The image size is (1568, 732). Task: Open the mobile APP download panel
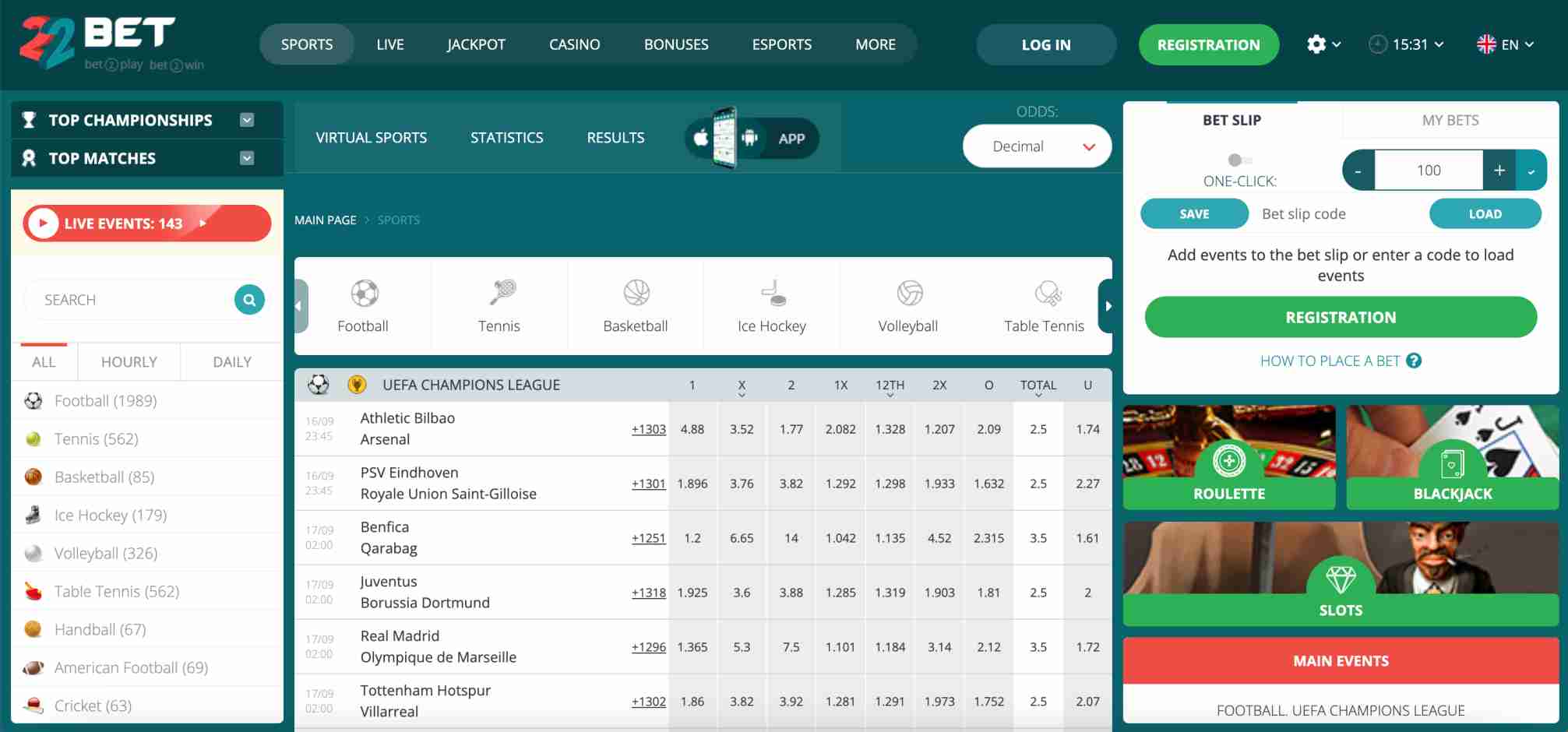[x=750, y=138]
